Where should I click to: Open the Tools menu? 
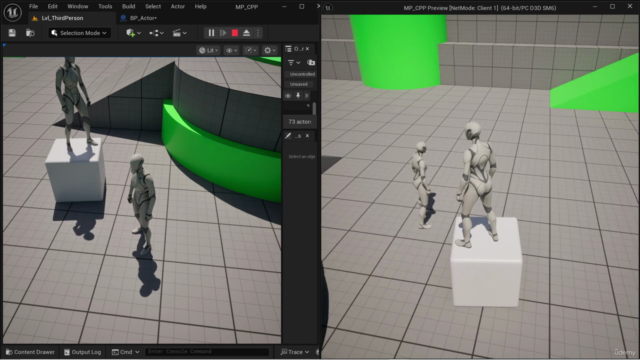[x=105, y=7]
